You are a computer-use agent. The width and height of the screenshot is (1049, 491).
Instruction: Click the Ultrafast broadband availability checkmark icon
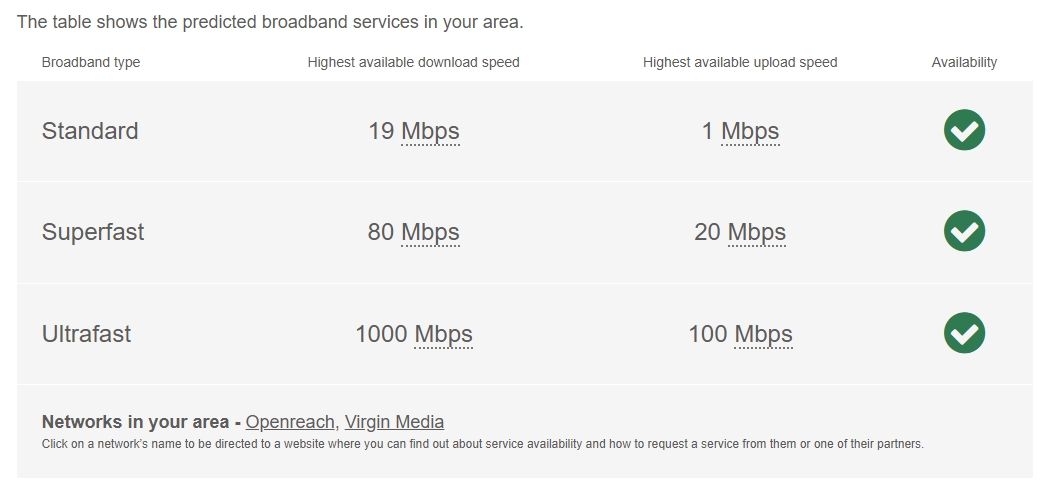(x=964, y=333)
